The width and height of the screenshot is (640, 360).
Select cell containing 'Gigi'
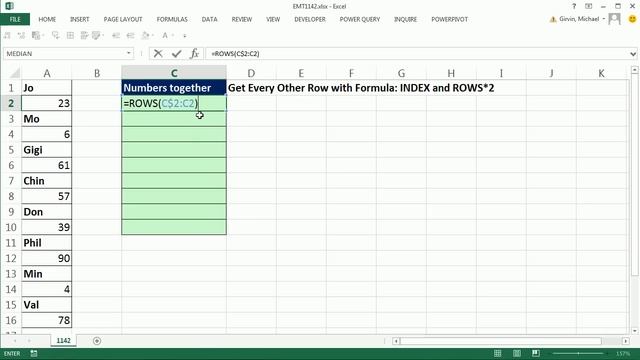point(47,150)
